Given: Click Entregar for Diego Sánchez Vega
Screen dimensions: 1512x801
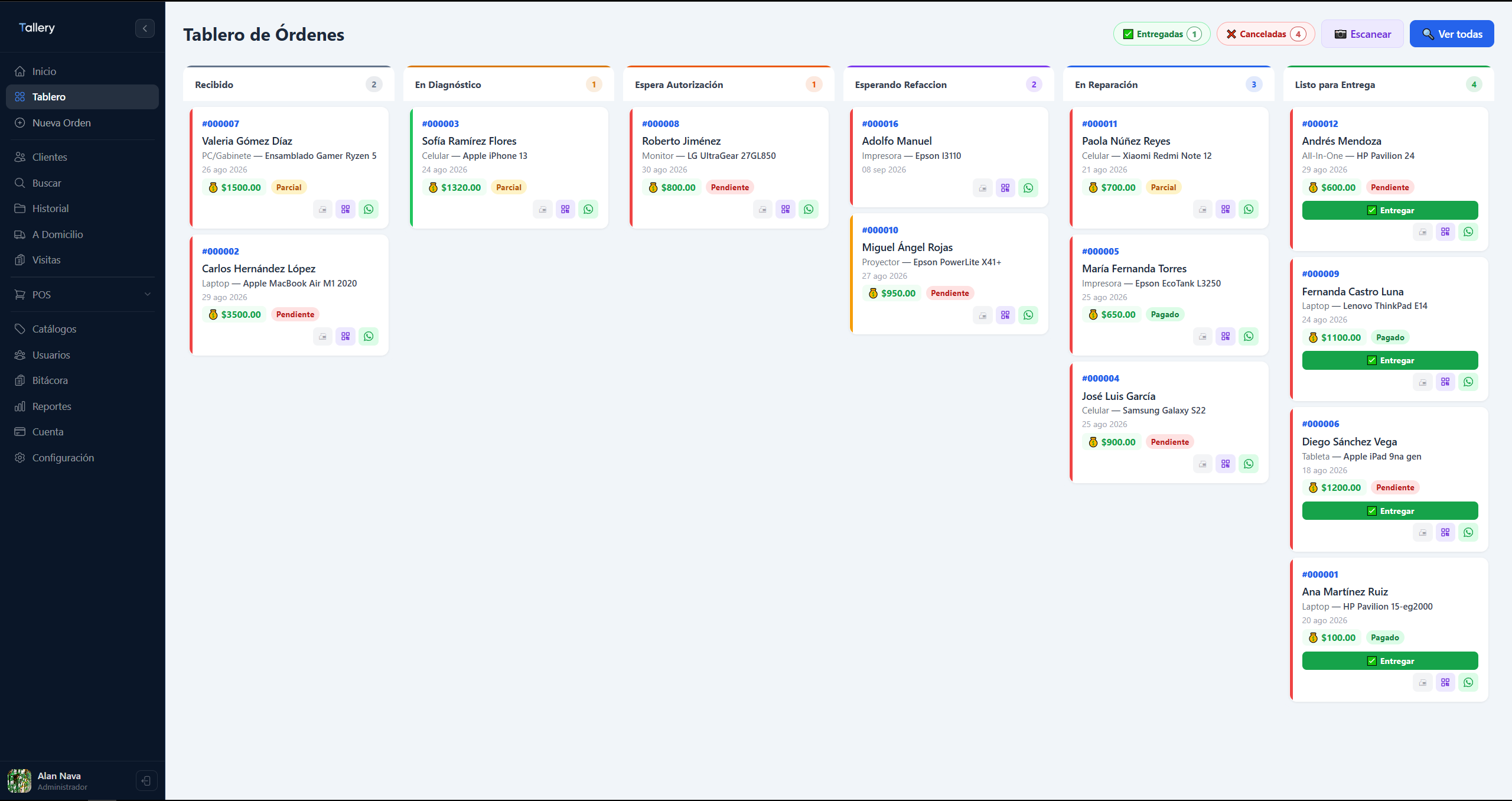Looking at the screenshot, I should 1390,511.
